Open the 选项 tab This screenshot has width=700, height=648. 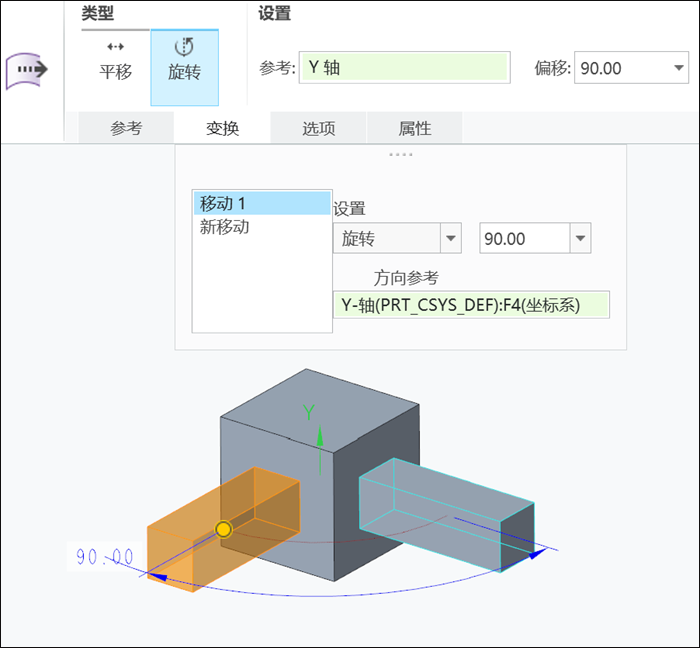[319, 129]
